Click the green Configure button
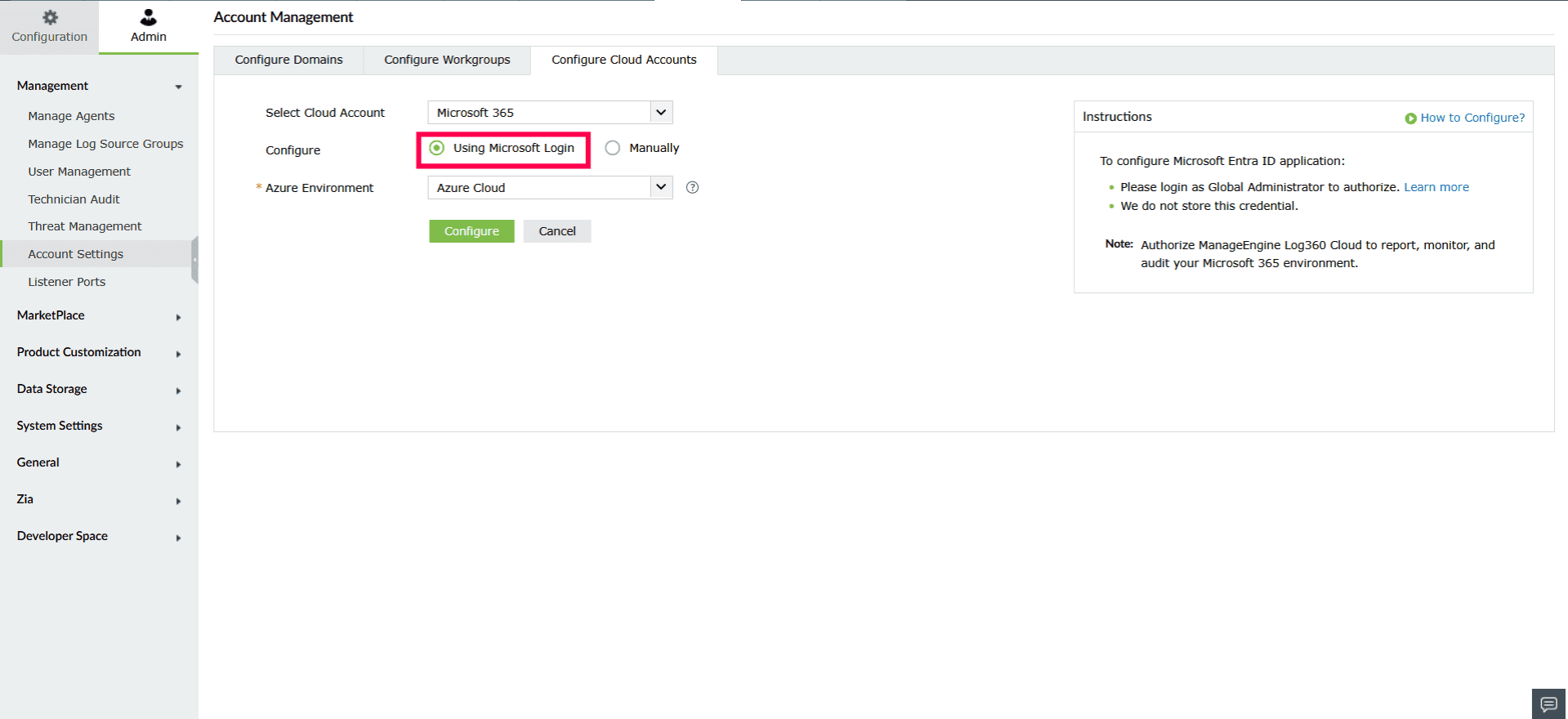 tap(471, 231)
